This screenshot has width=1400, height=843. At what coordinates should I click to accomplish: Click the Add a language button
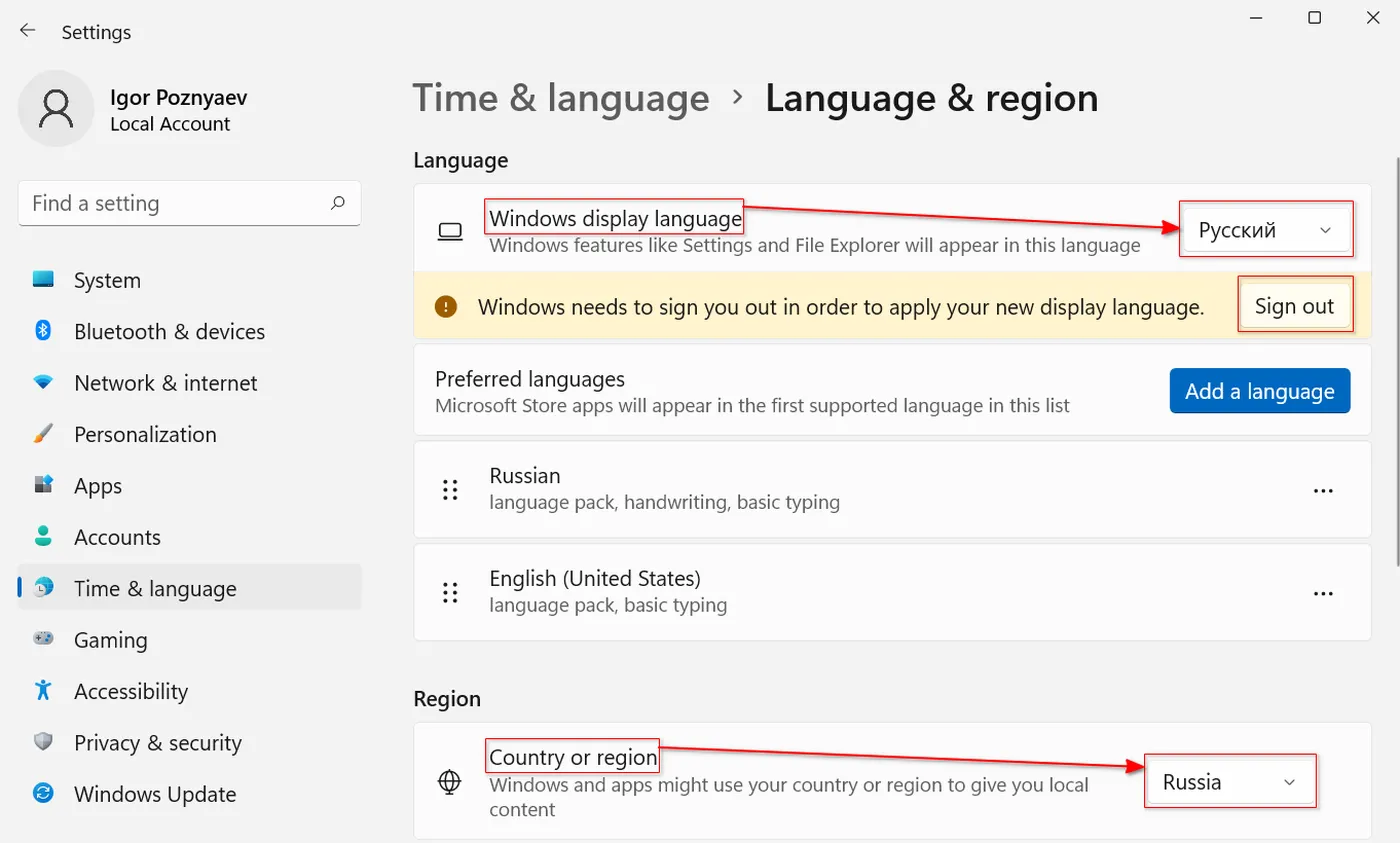coord(1259,391)
